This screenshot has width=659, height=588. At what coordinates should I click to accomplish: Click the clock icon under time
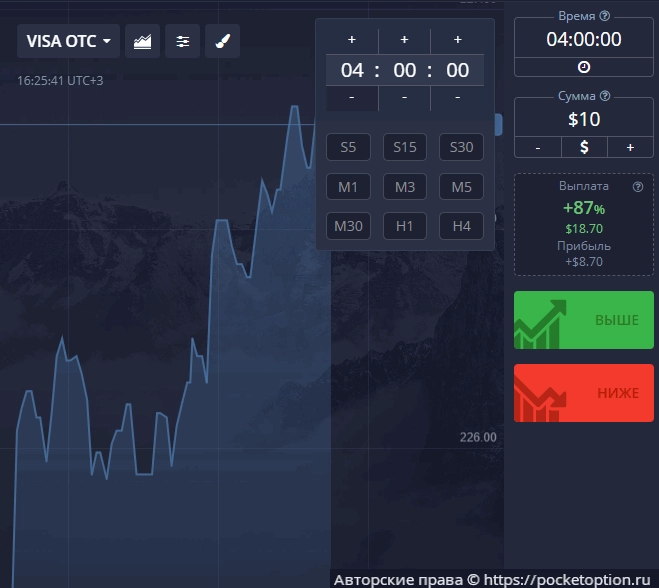[584, 67]
